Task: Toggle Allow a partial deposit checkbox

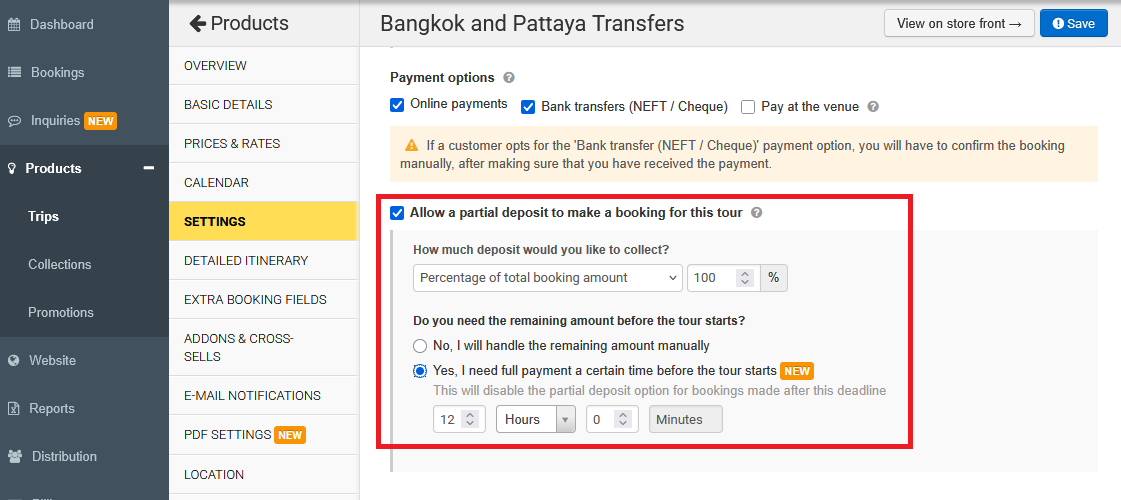Action: (397, 213)
